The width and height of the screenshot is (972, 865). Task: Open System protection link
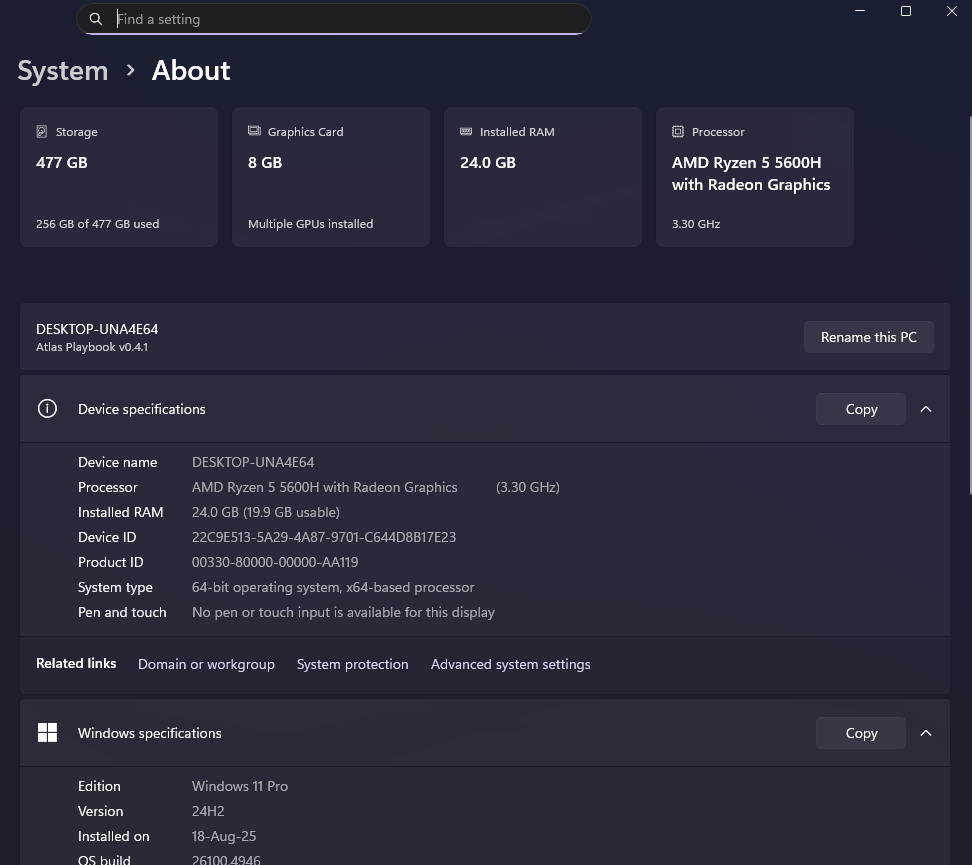tap(353, 664)
